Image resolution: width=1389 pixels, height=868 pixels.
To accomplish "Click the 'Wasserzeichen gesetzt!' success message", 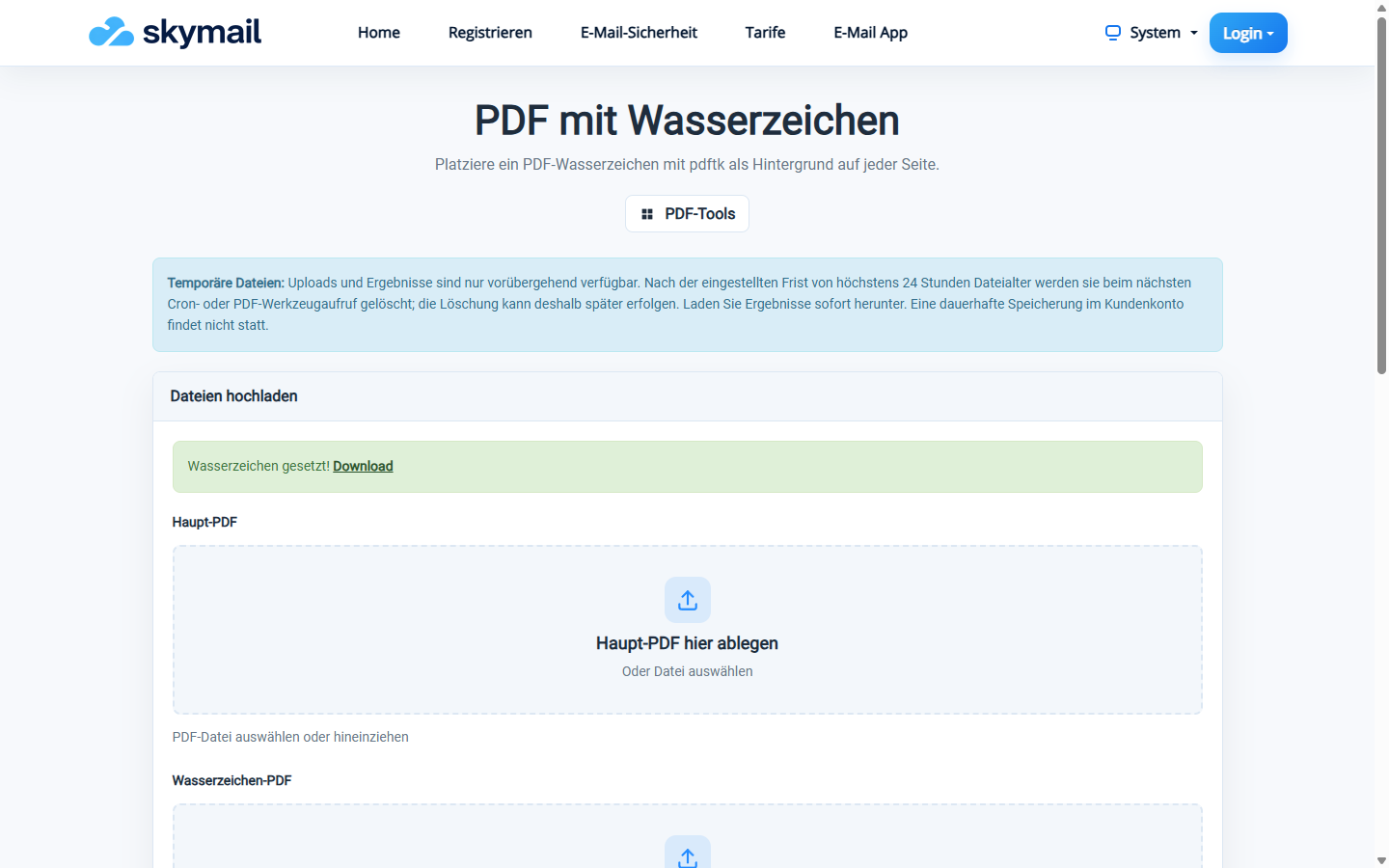I will tap(259, 466).
